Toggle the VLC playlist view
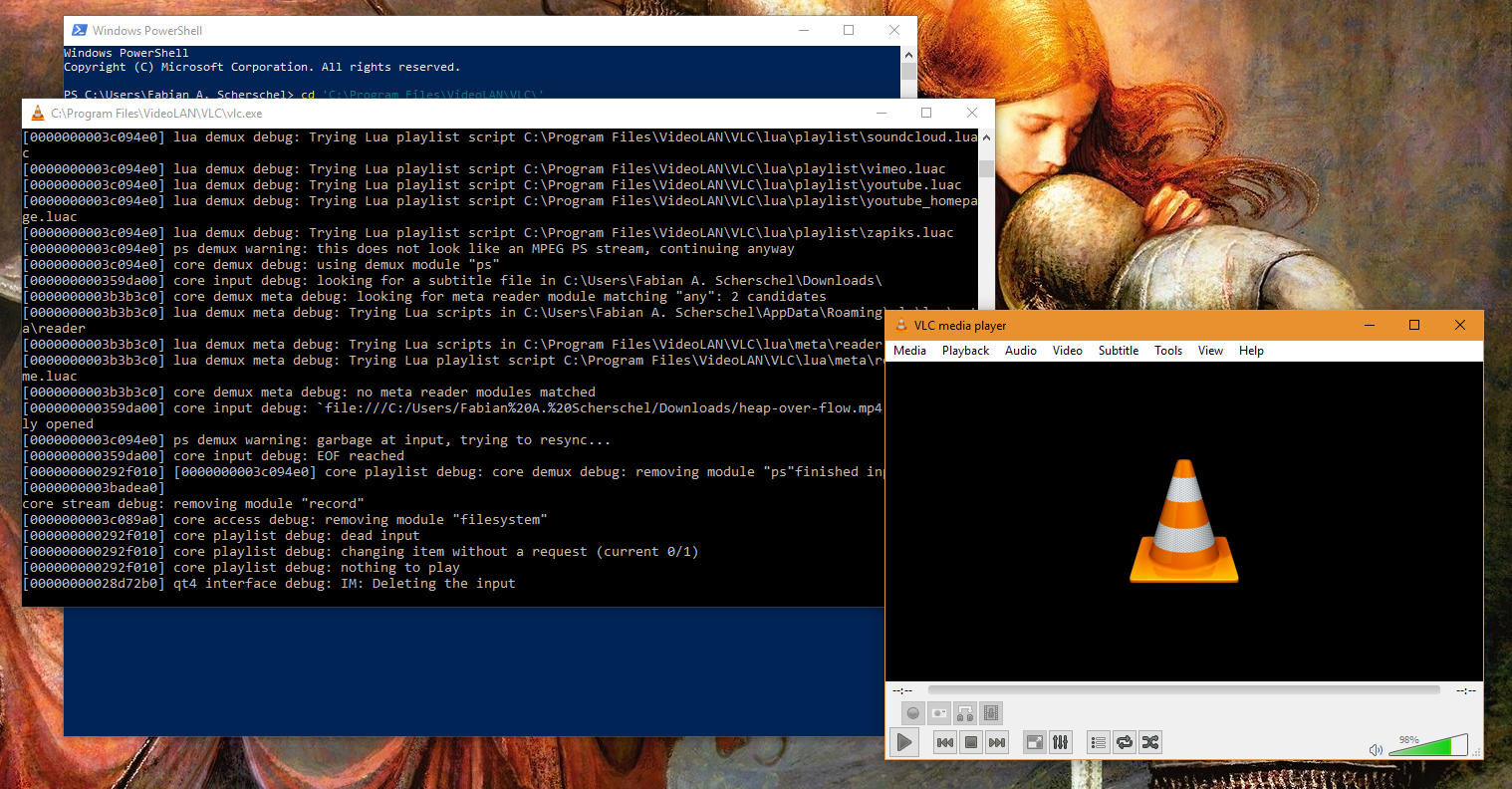Image resolution: width=1512 pixels, height=789 pixels. point(1099,742)
